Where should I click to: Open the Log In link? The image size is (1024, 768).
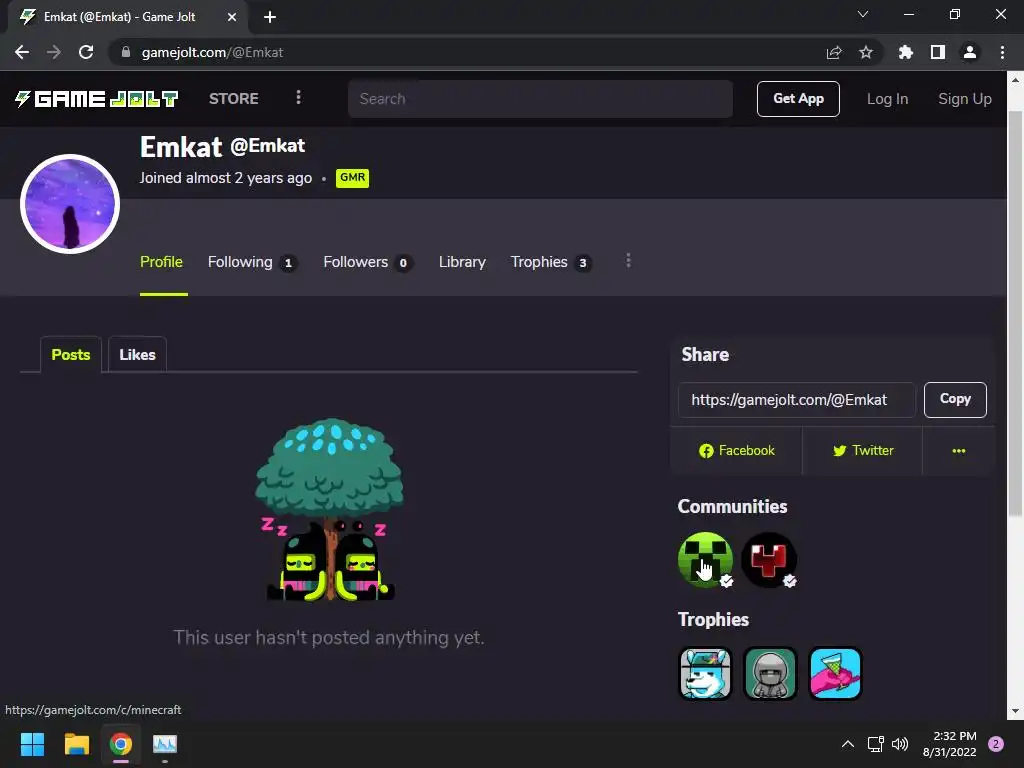pos(887,99)
